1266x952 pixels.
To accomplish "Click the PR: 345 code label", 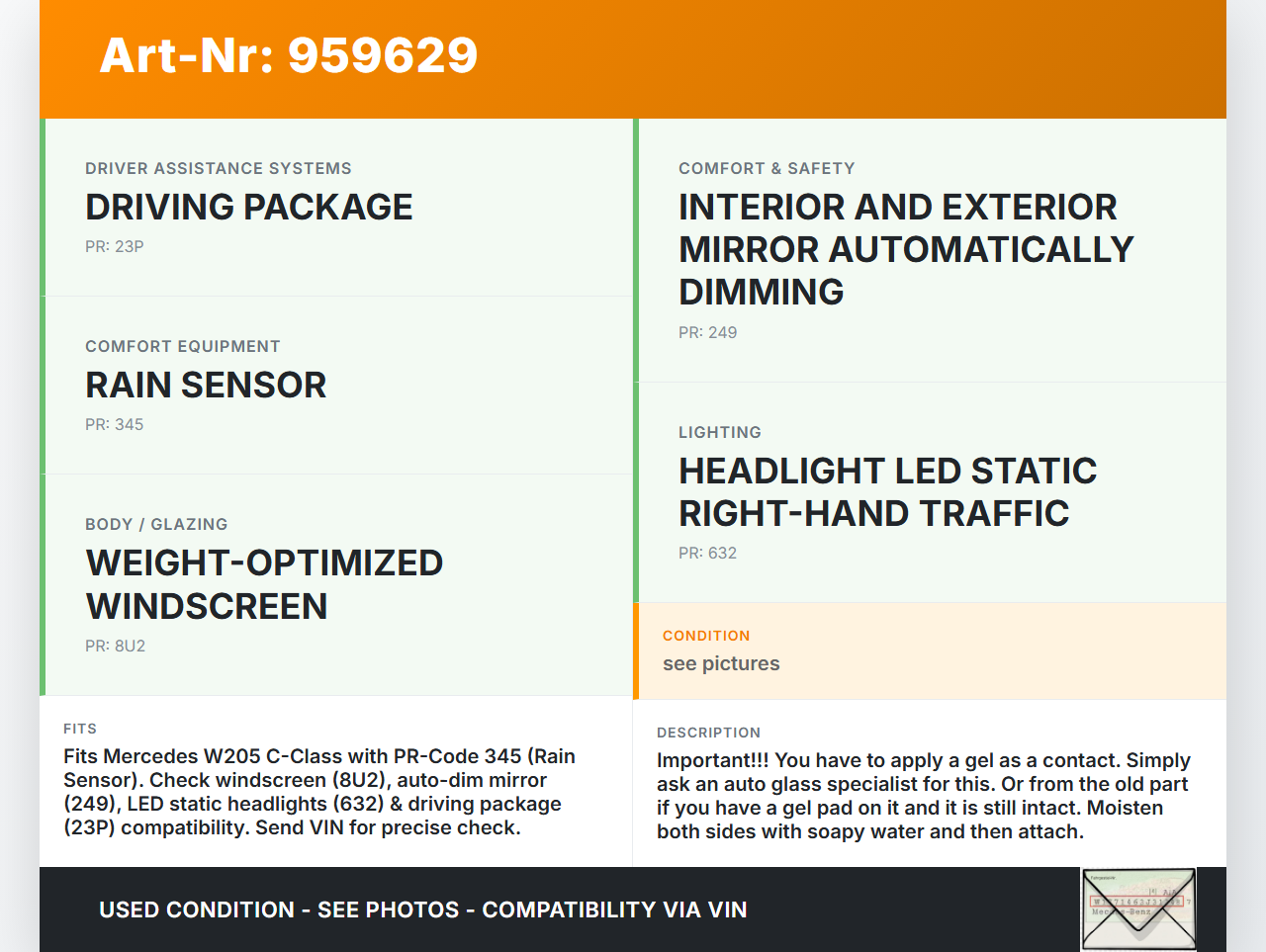I will point(115,425).
